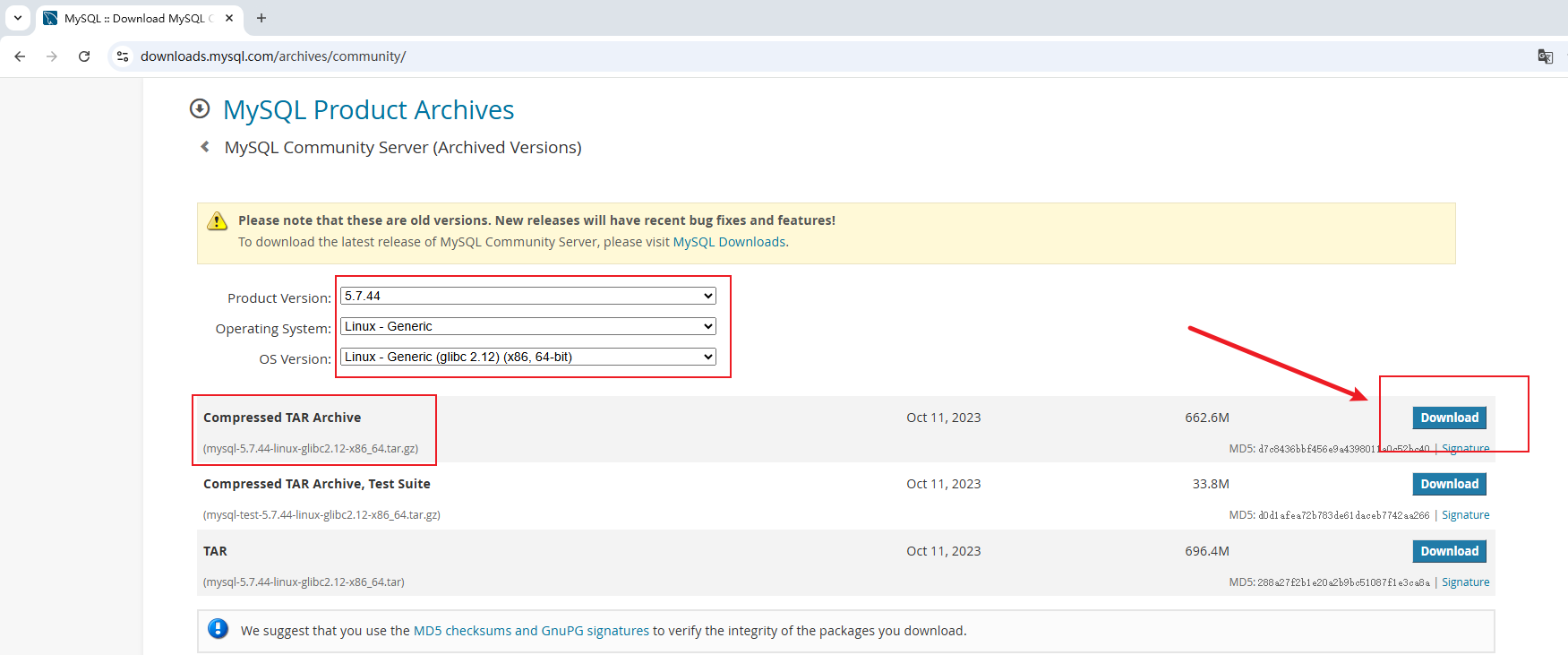Click the yellow warning triangle icon
Viewport: 1568px width, 655px height.
click(x=217, y=220)
